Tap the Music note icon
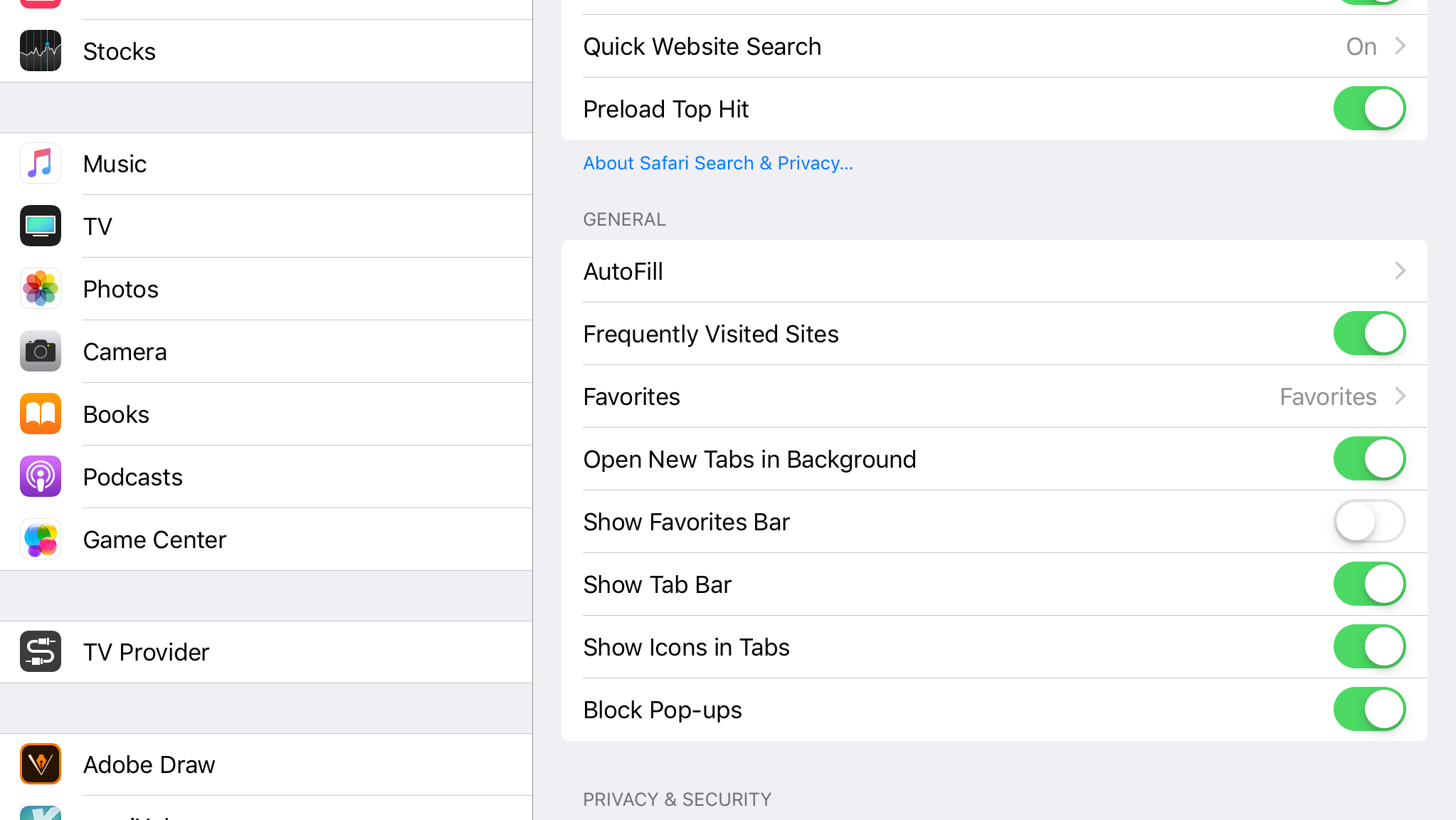The height and width of the screenshot is (820, 1456). (41, 163)
